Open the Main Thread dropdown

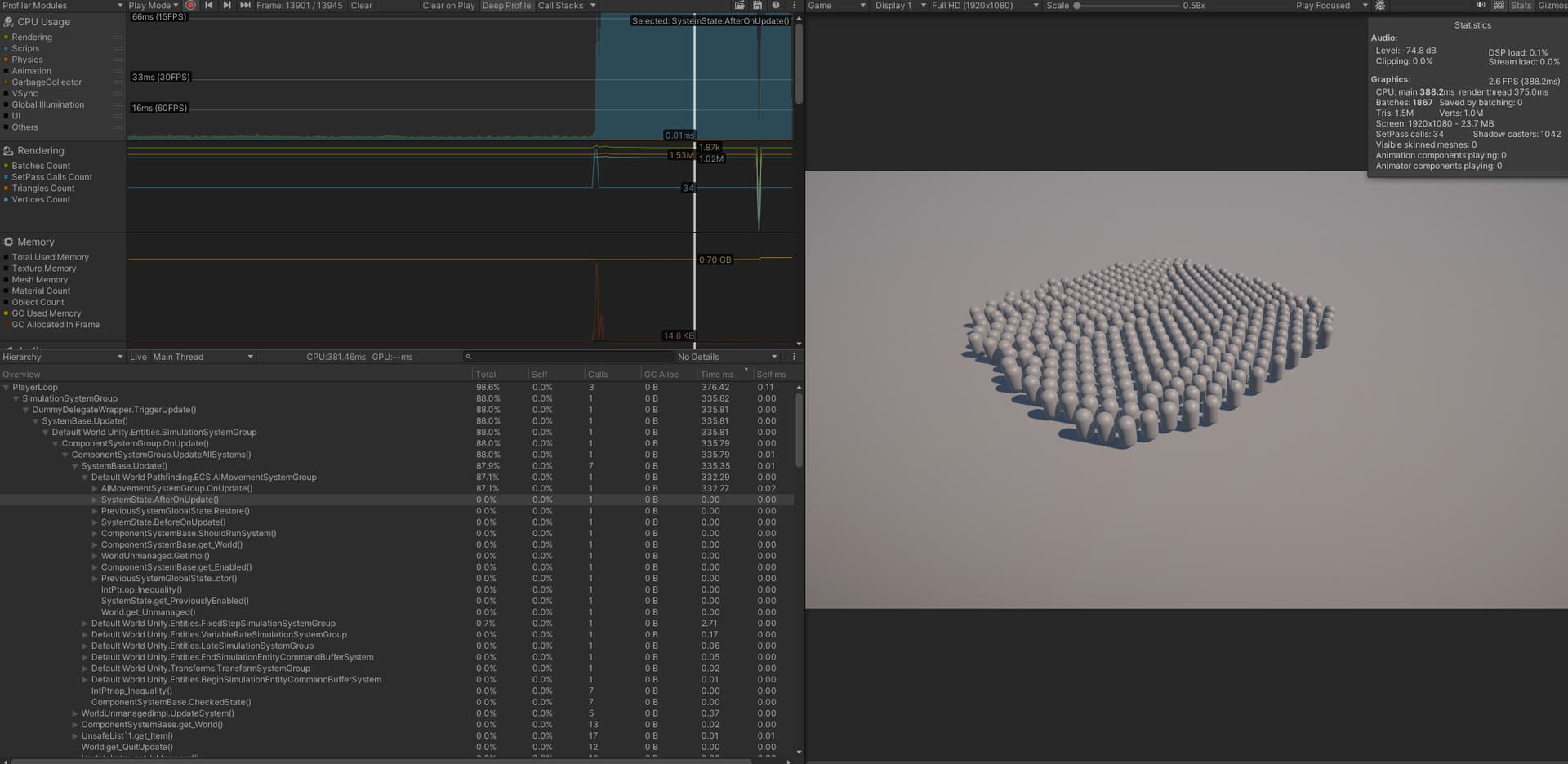click(x=201, y=357)
